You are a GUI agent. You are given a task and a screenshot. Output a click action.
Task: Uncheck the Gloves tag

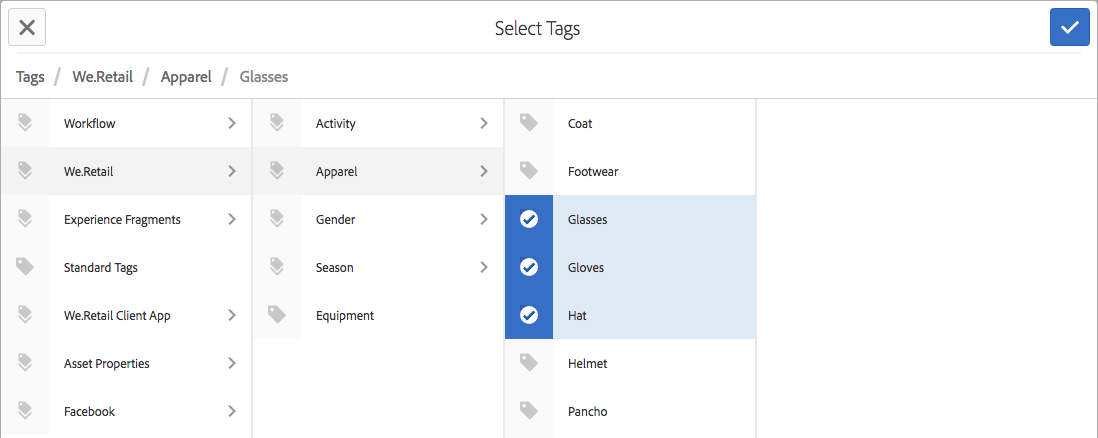tap(529, 267)
